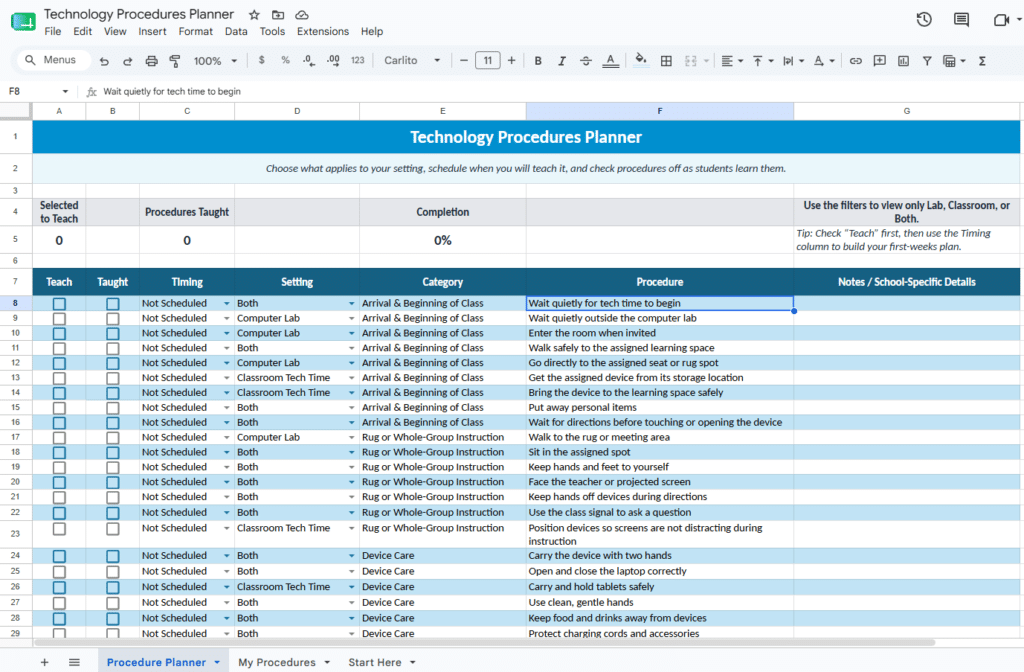Tick the Teach checkbox in row 17
This screenshot has height=672, width=1024.
point(59,438)
